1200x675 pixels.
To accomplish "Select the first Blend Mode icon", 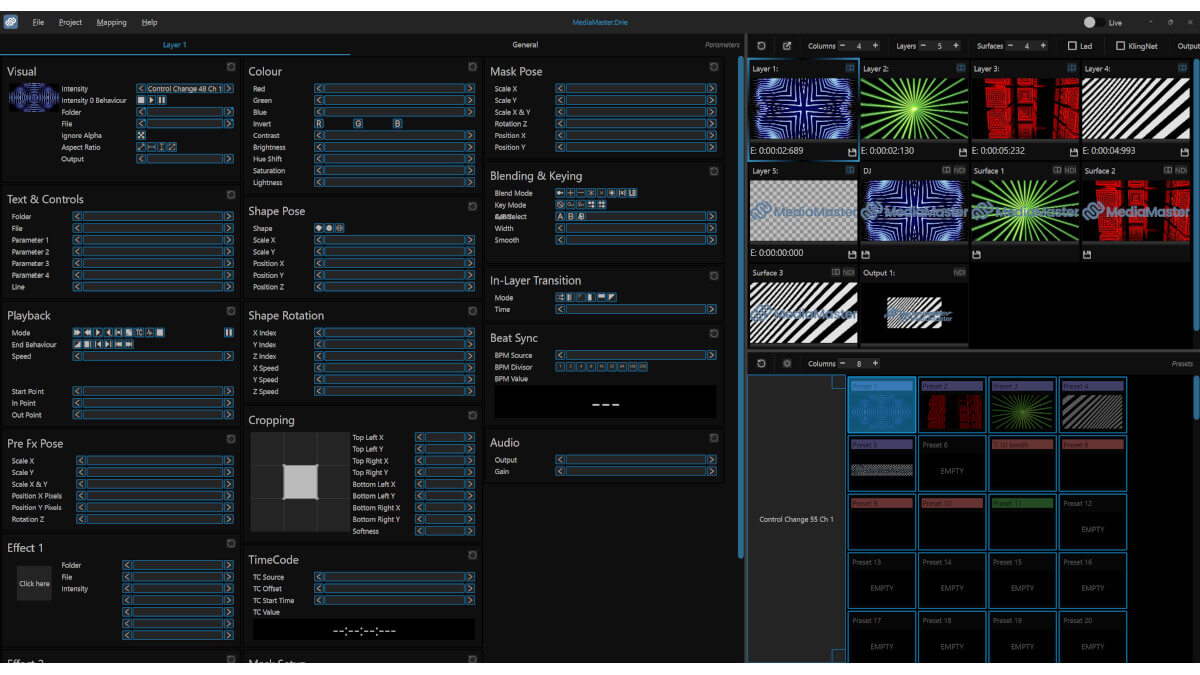I will click(x=561, y=192).
